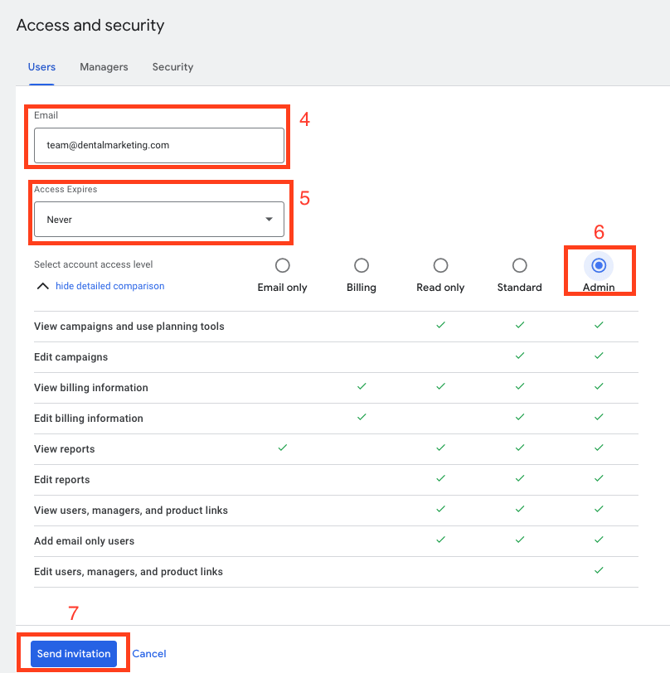Select the Email only access level
The width and height of the screenshot is (670, 673).
pyautogui.click(x=282, y=266)
